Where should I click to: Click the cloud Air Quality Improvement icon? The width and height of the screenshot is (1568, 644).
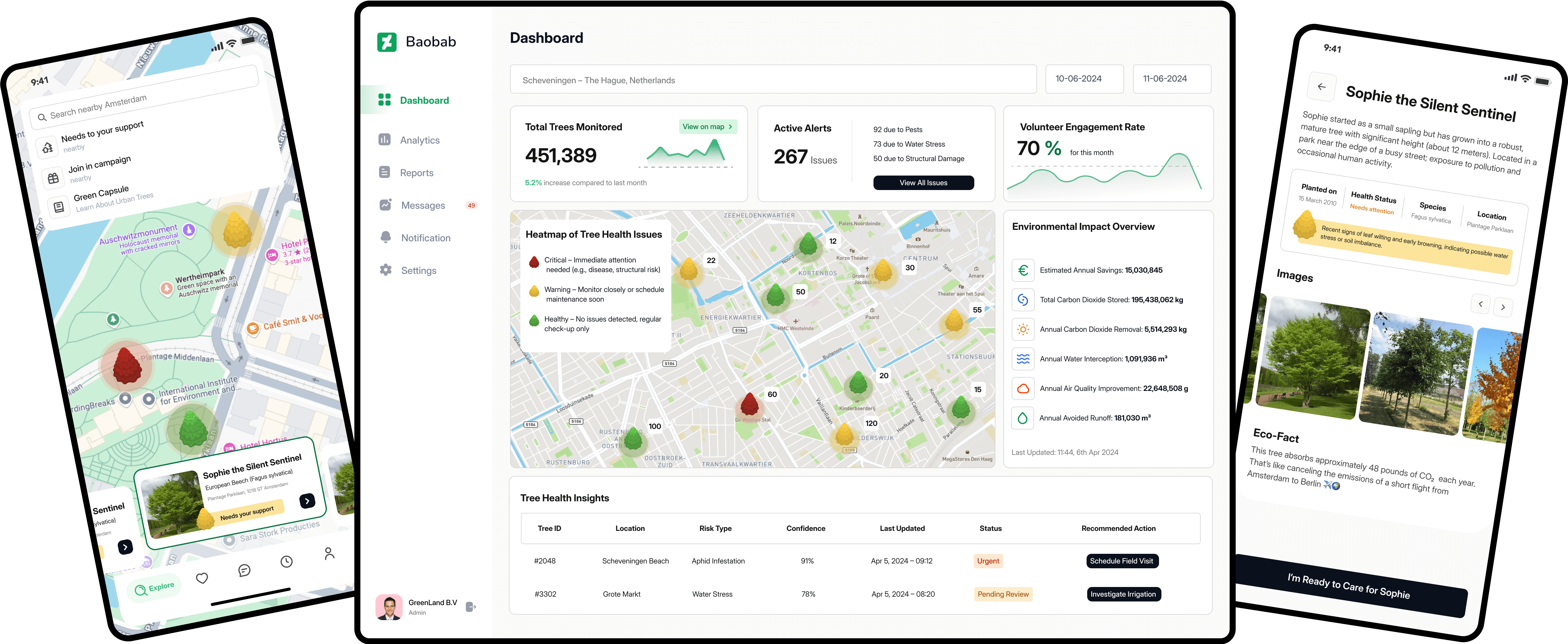pyautogui.click(x=1023, y=389)
